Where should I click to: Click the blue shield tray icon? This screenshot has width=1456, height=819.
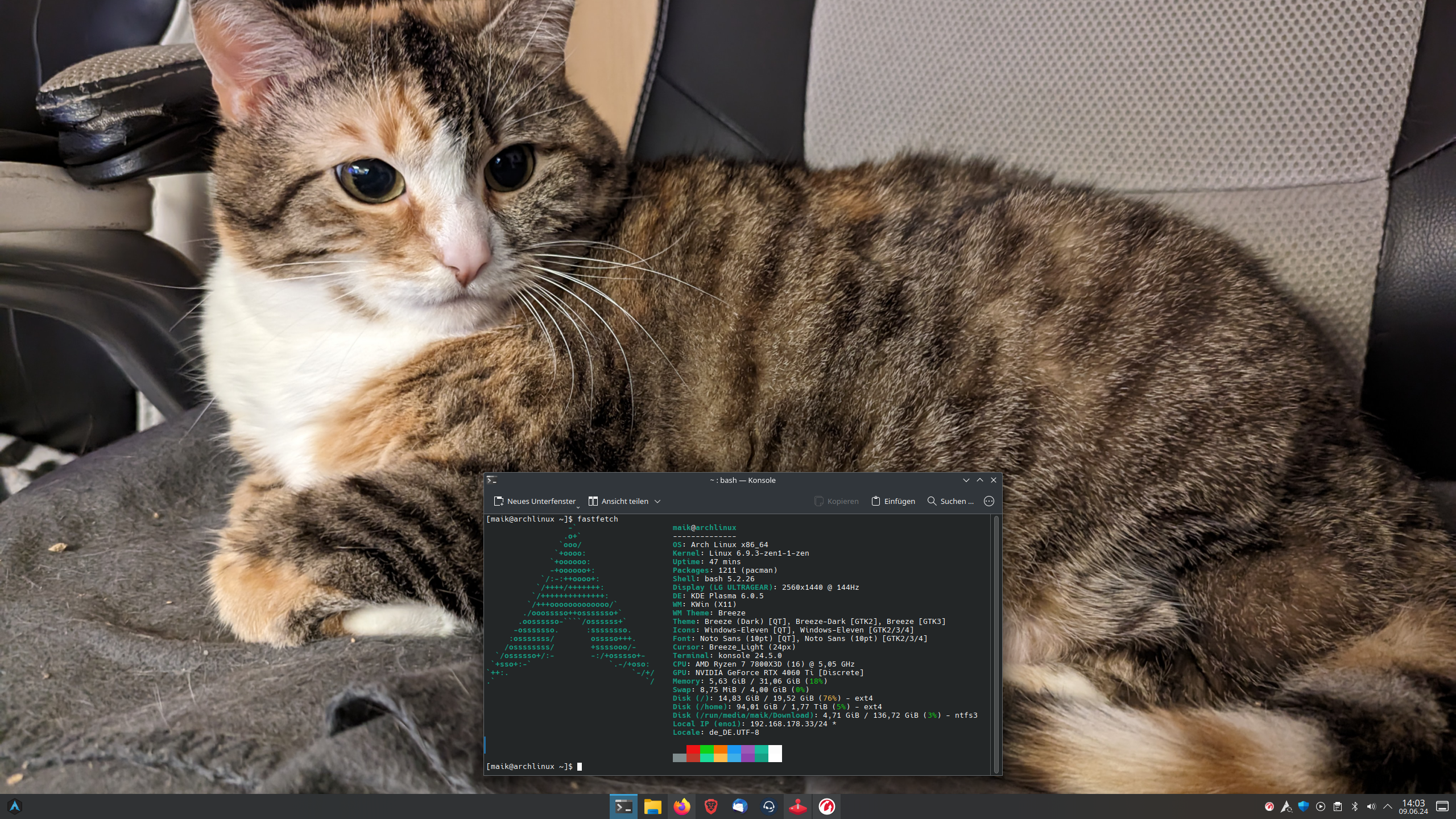point(1303,806)
